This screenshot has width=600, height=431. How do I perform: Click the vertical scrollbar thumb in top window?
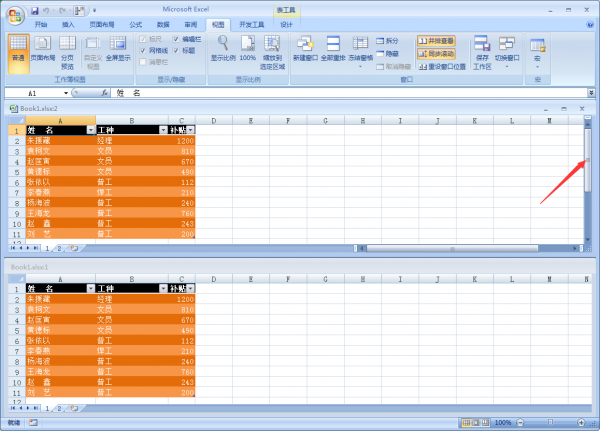coord(588,160)
